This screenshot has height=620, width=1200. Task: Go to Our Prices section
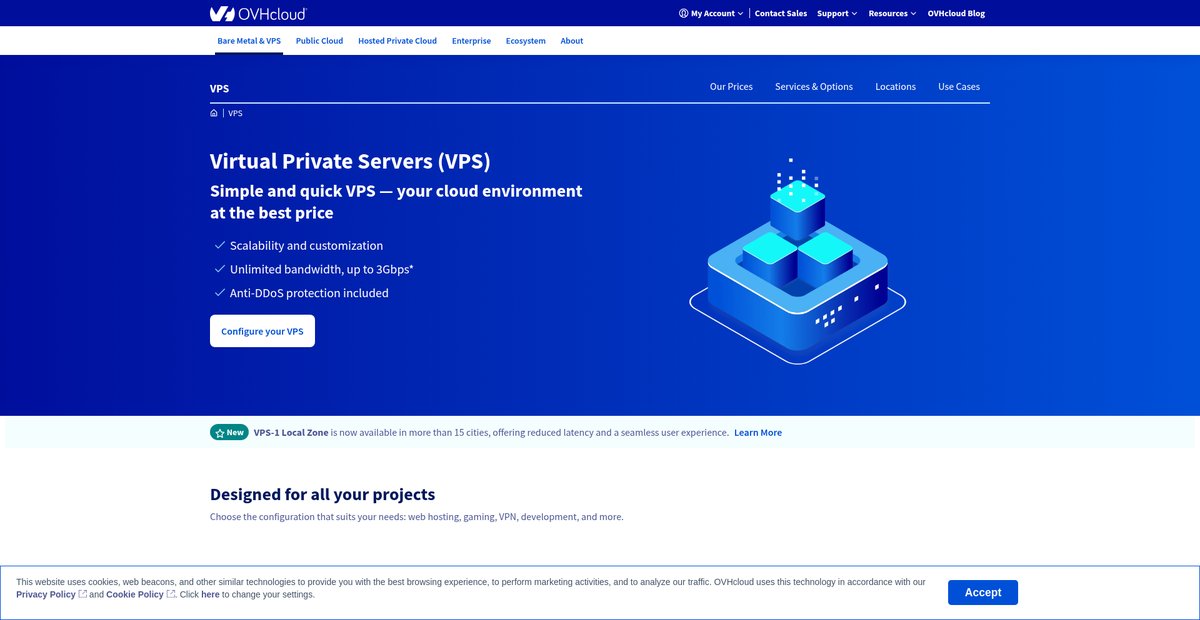pyautogui.click(x=731, y=87)
